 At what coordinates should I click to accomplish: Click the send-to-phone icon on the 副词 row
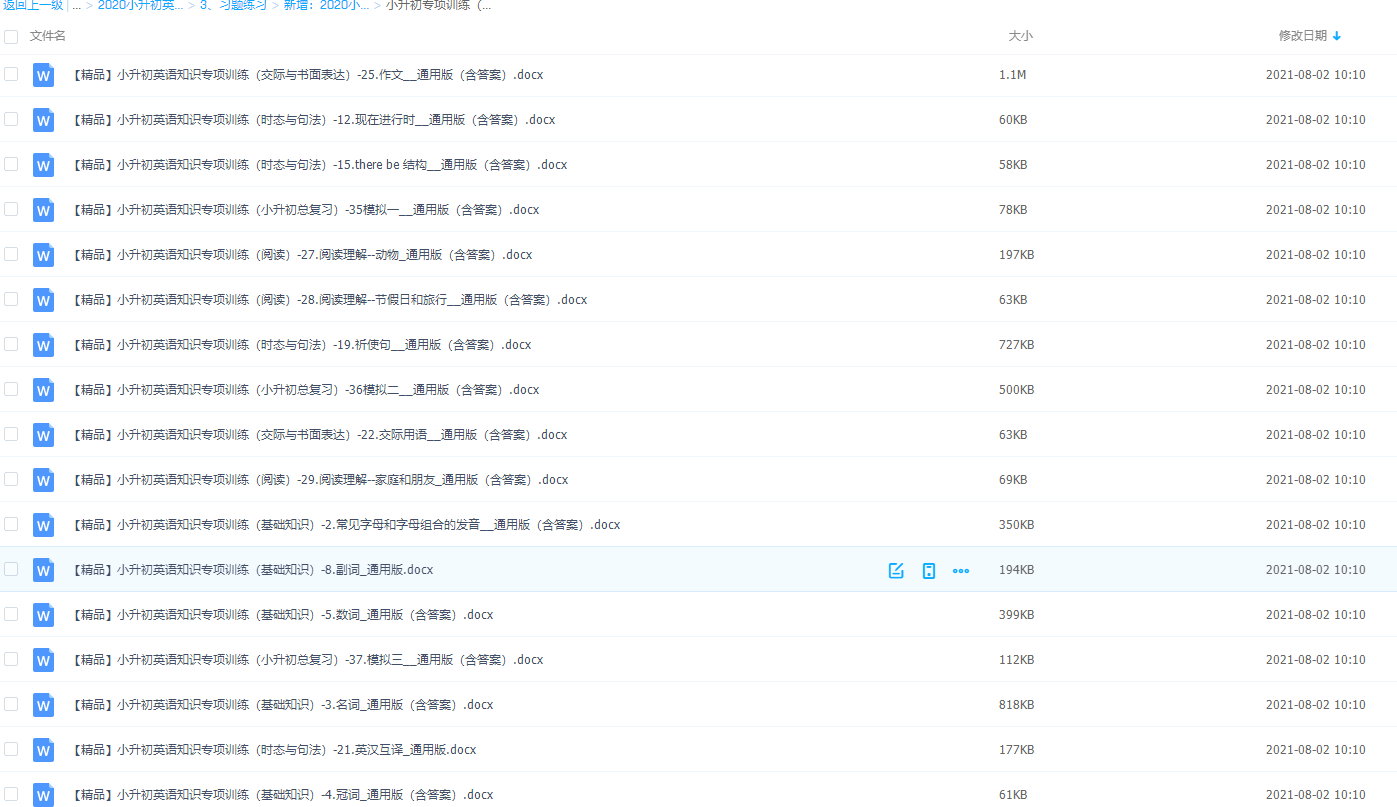tap(928, 570)
